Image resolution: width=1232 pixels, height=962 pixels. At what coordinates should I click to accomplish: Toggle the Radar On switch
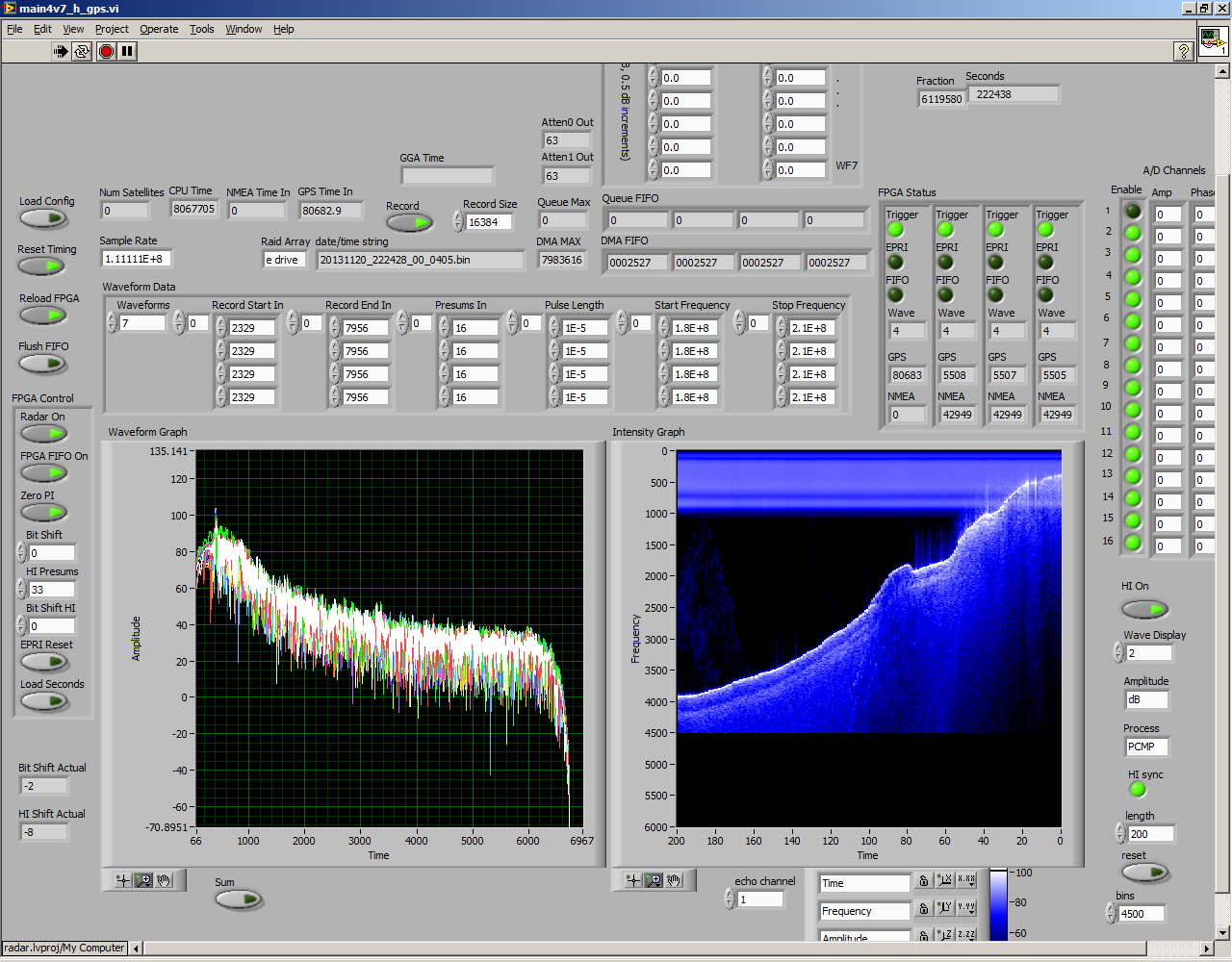coord(43,433)
